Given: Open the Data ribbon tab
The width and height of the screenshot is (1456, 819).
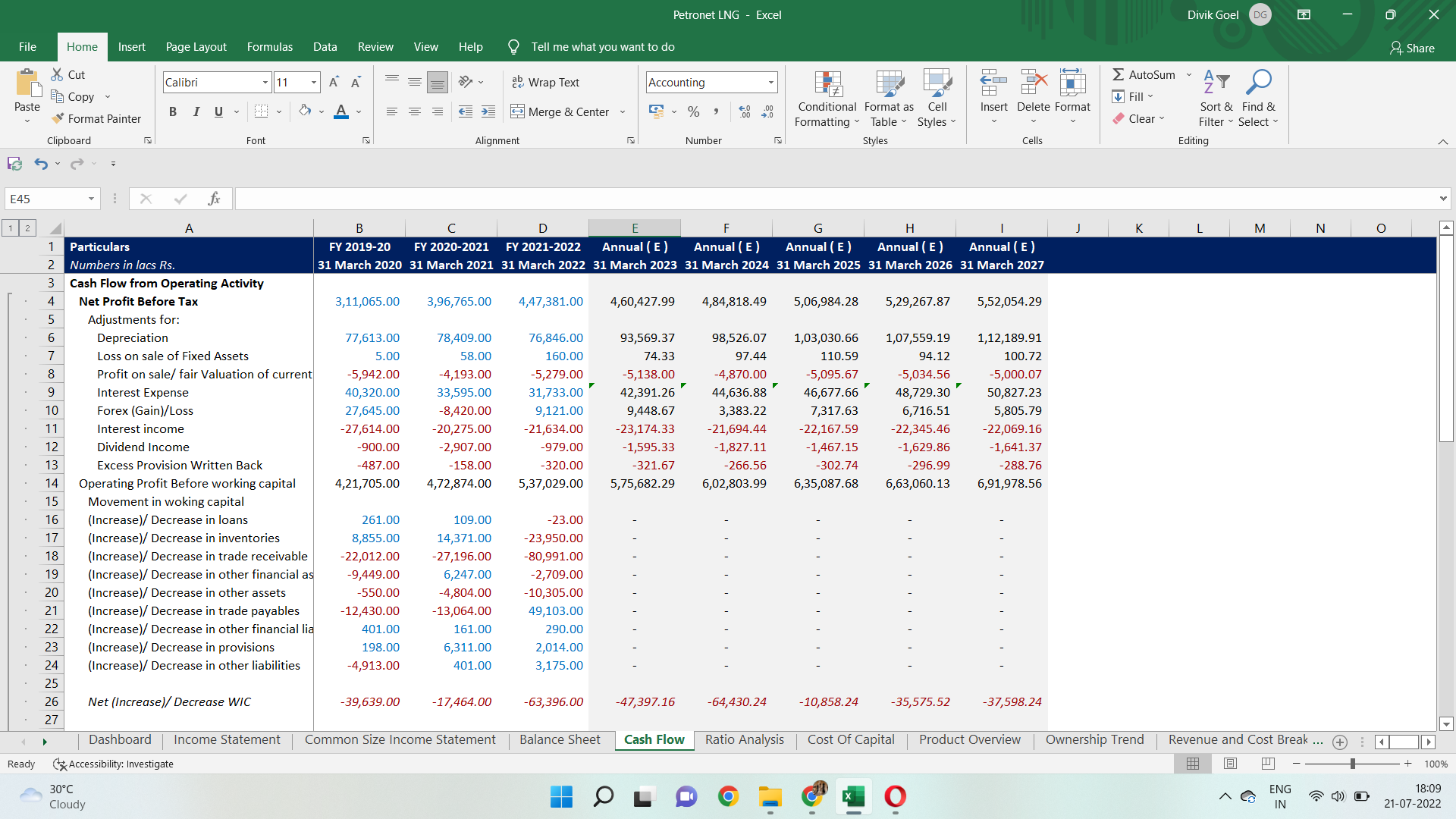Looking at the screenshot, I should click(325, 46).
